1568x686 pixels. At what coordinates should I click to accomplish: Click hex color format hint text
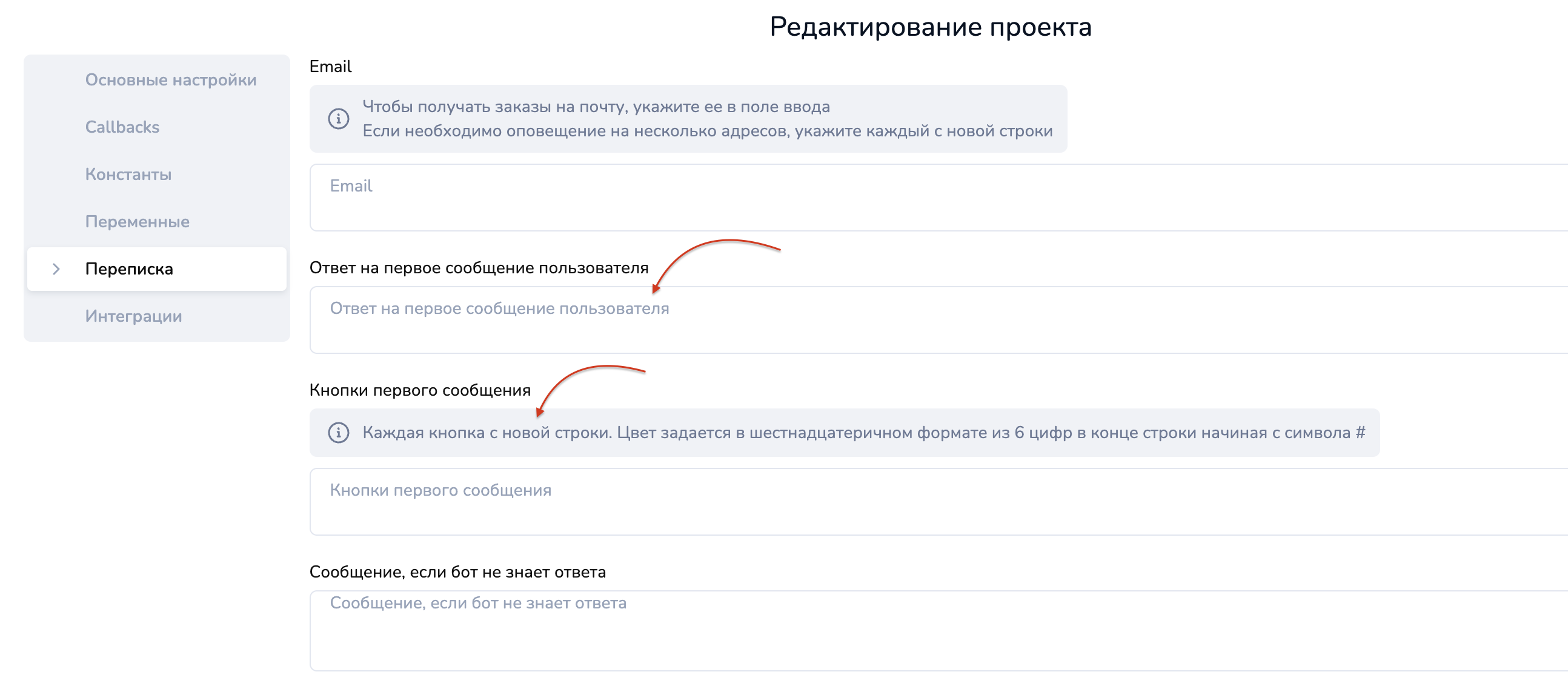(863, 433)
